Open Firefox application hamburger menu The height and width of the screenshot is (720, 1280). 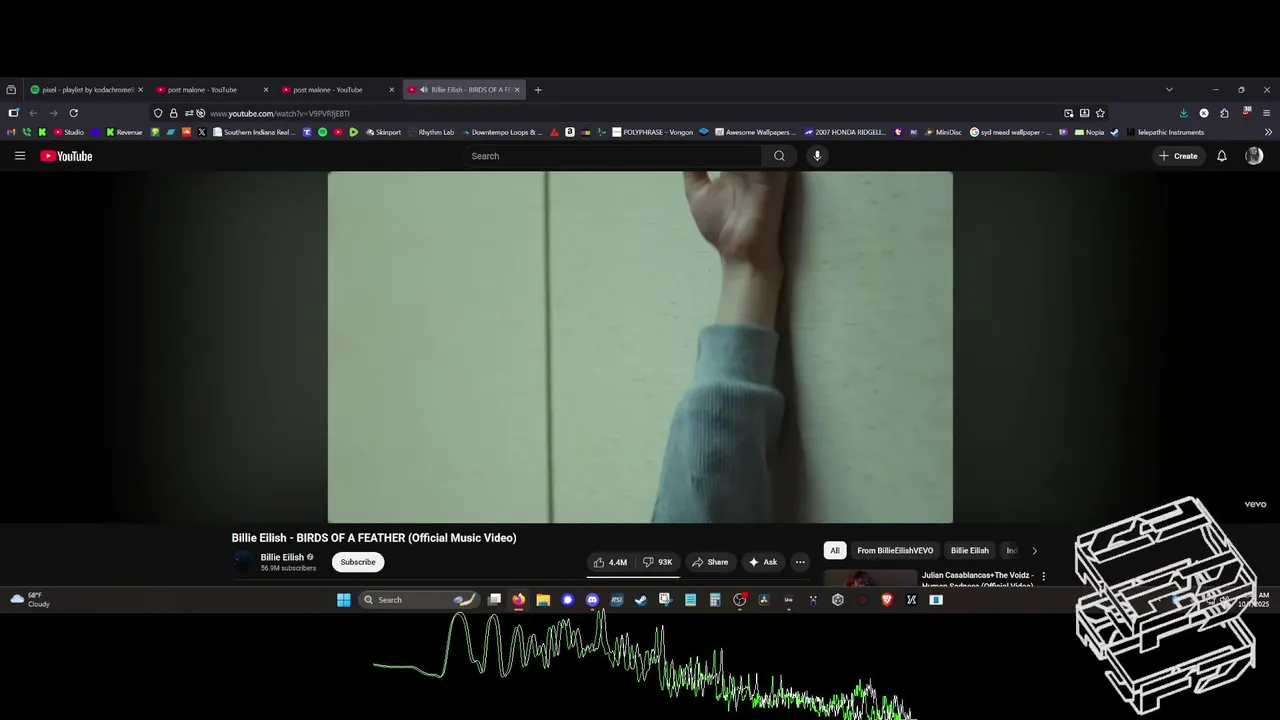click(x=1266, y=113)
